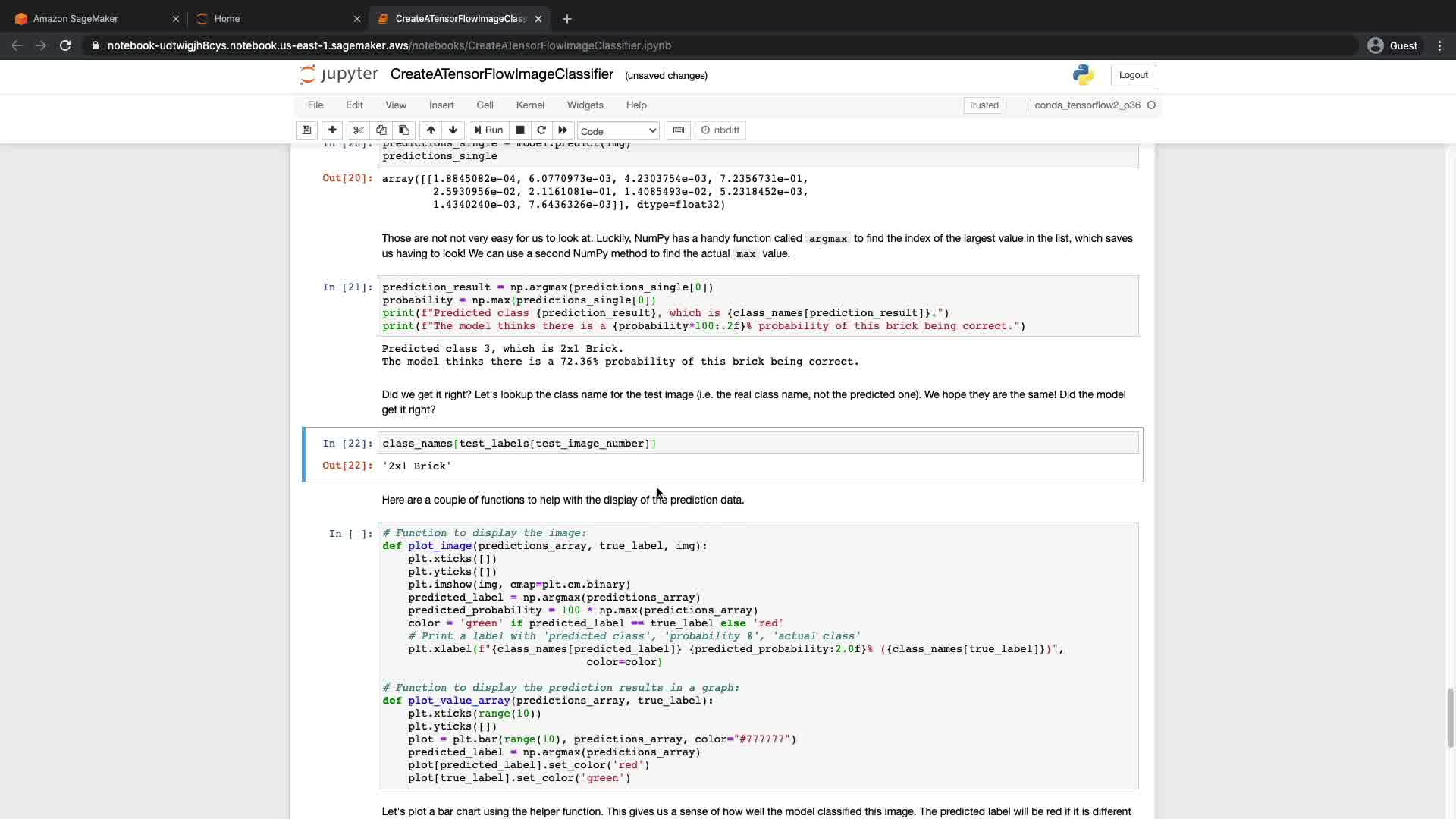This screenshot has width=1456, height=819.
Task: Toggle the Trusted notebook indicator
Action: 983,105
